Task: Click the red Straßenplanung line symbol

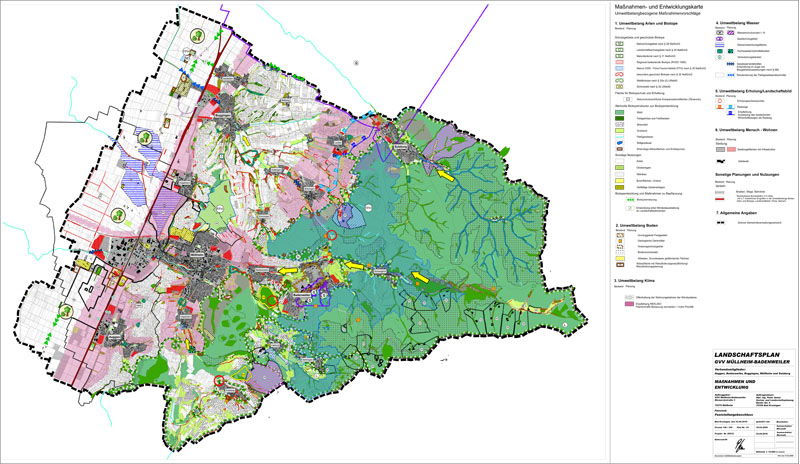Action: 722,197
